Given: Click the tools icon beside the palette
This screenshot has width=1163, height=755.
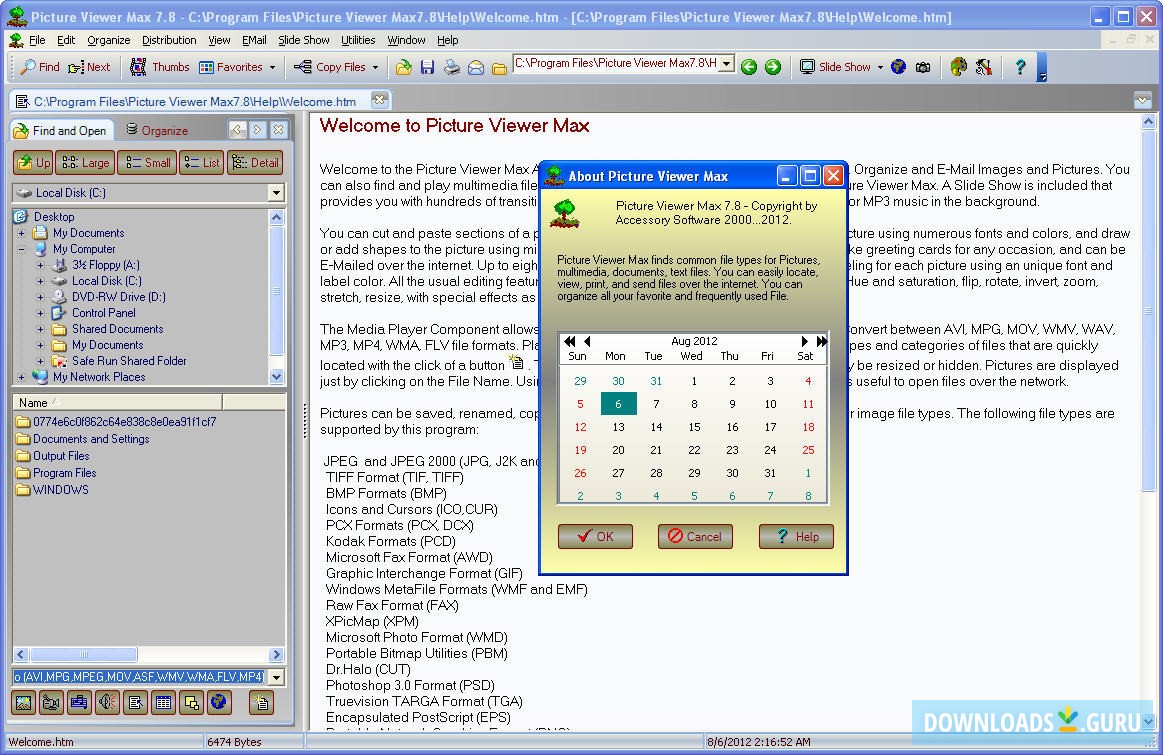Looking at the screenshot, I should pyautogui.click(x=984, y=67).
